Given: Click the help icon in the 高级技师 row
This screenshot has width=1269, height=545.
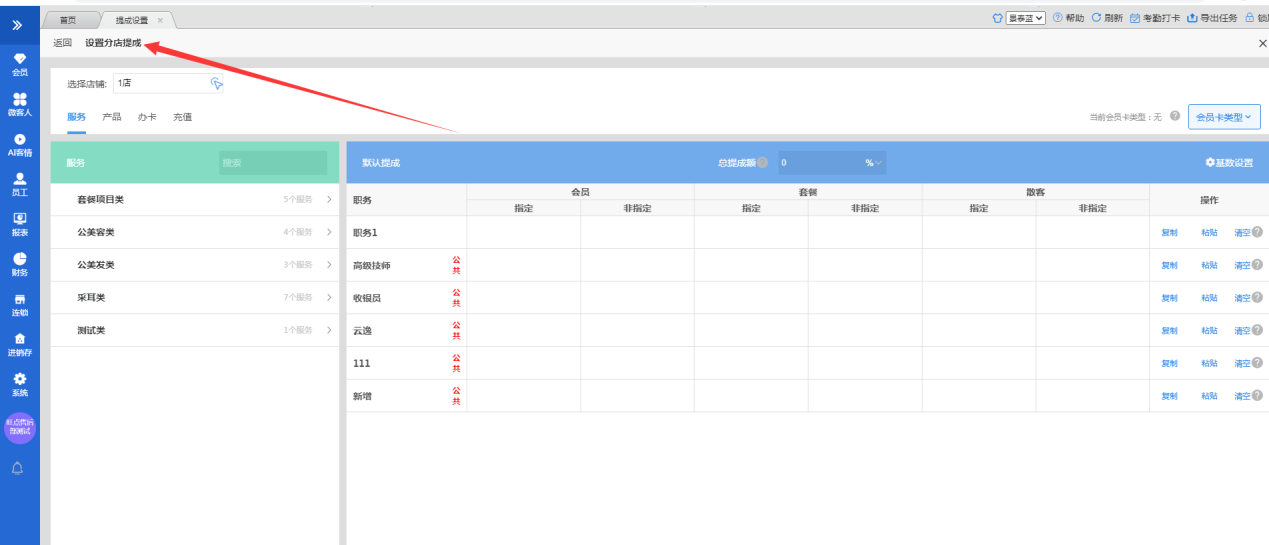Looking at the screenshot, I should [x=1257, y=265].
